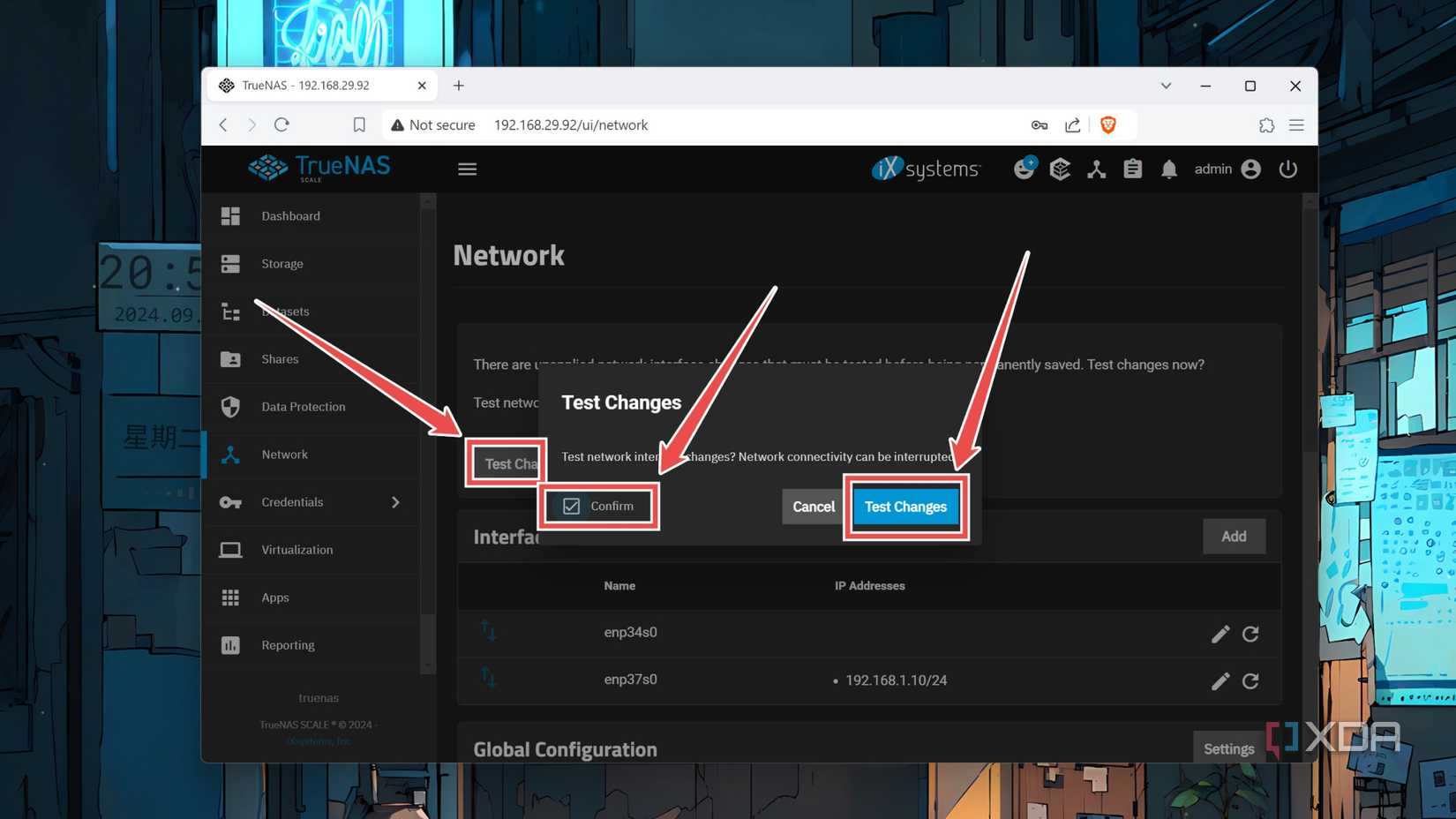Open the Brave browser main menu icon

click(x=1296, y=125)
